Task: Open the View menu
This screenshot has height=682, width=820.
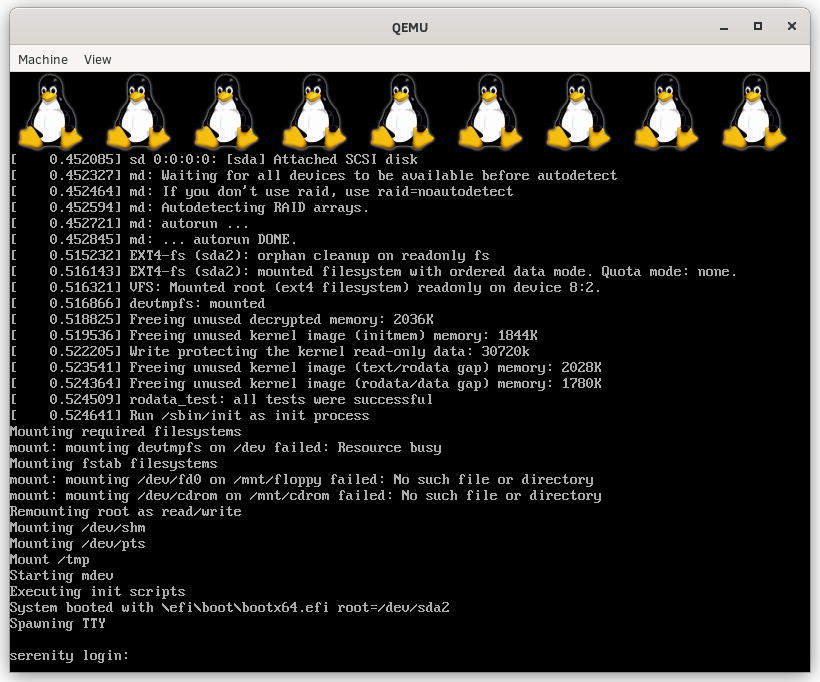Action: [97, 60]
